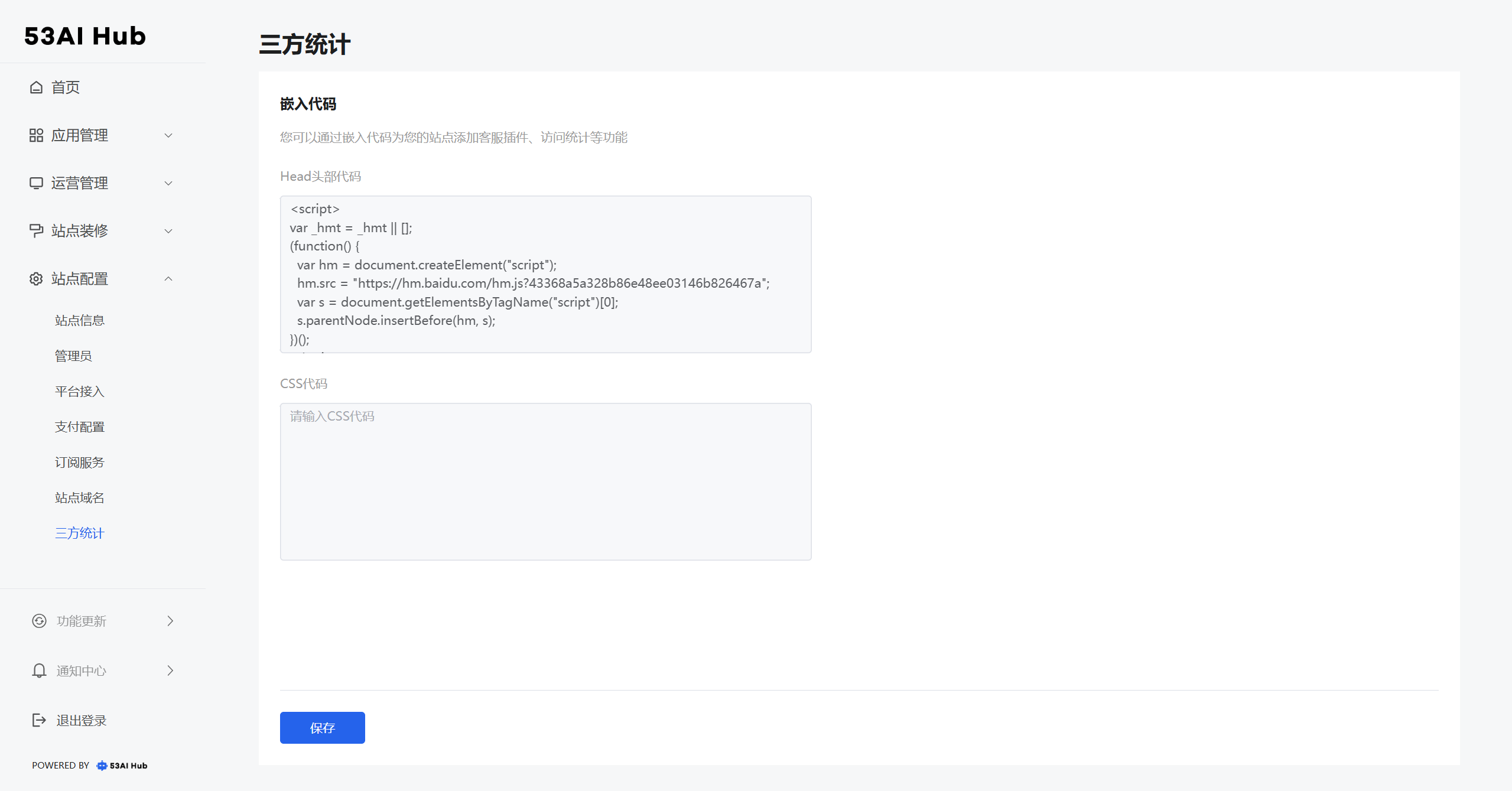
Task: Click the embed code description text
Action: pyautogui.click(x=454, y=138)
